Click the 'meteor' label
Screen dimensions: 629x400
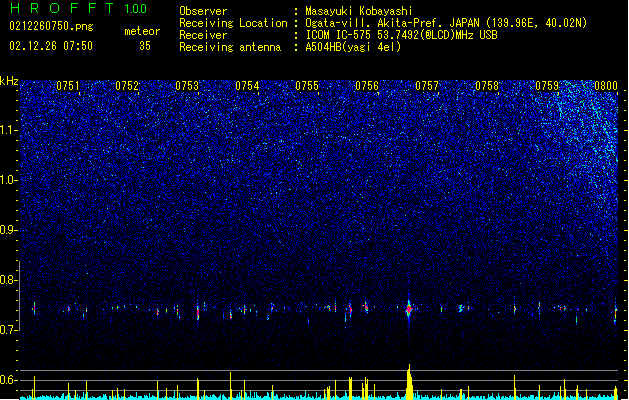click(142, 31)
